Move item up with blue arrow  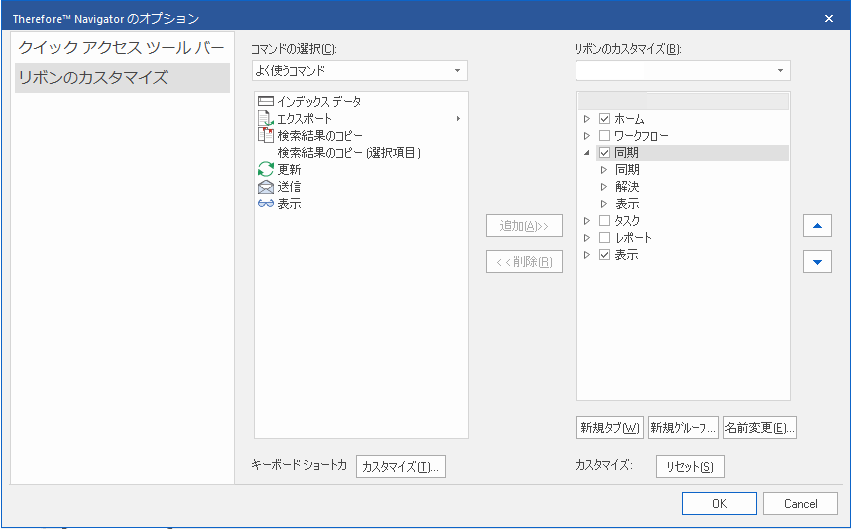click(817, 226)
